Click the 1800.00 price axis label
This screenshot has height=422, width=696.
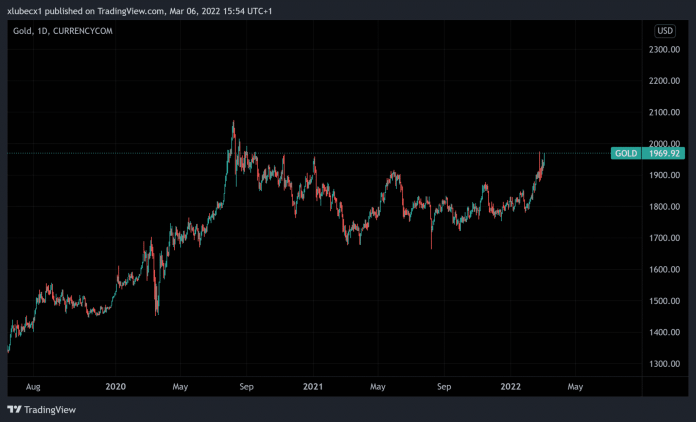click(x=663, y=206)
